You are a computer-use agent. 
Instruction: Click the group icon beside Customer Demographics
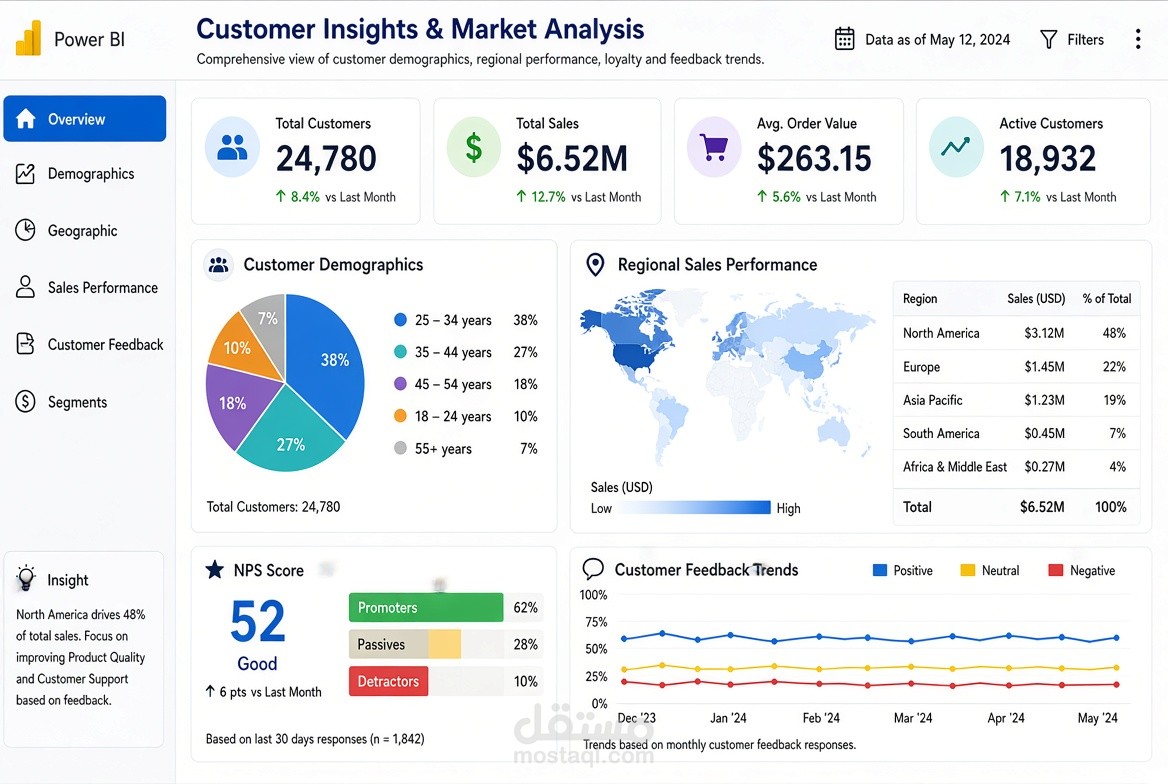point(218,265)
